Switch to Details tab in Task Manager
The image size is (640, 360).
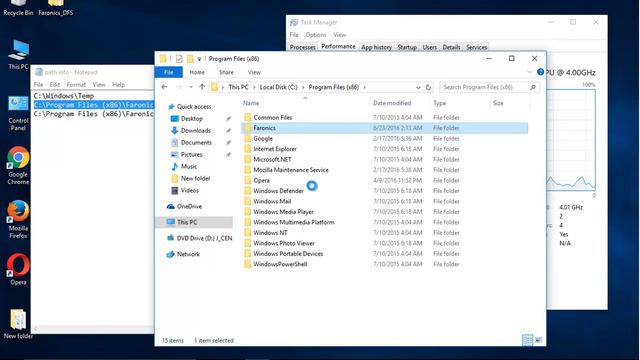[451, 47]
